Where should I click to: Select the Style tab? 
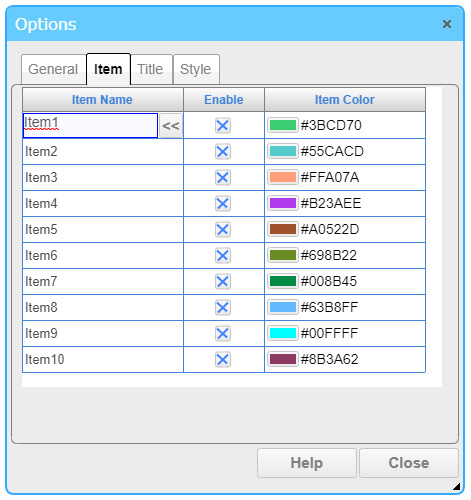click(196, 69)
